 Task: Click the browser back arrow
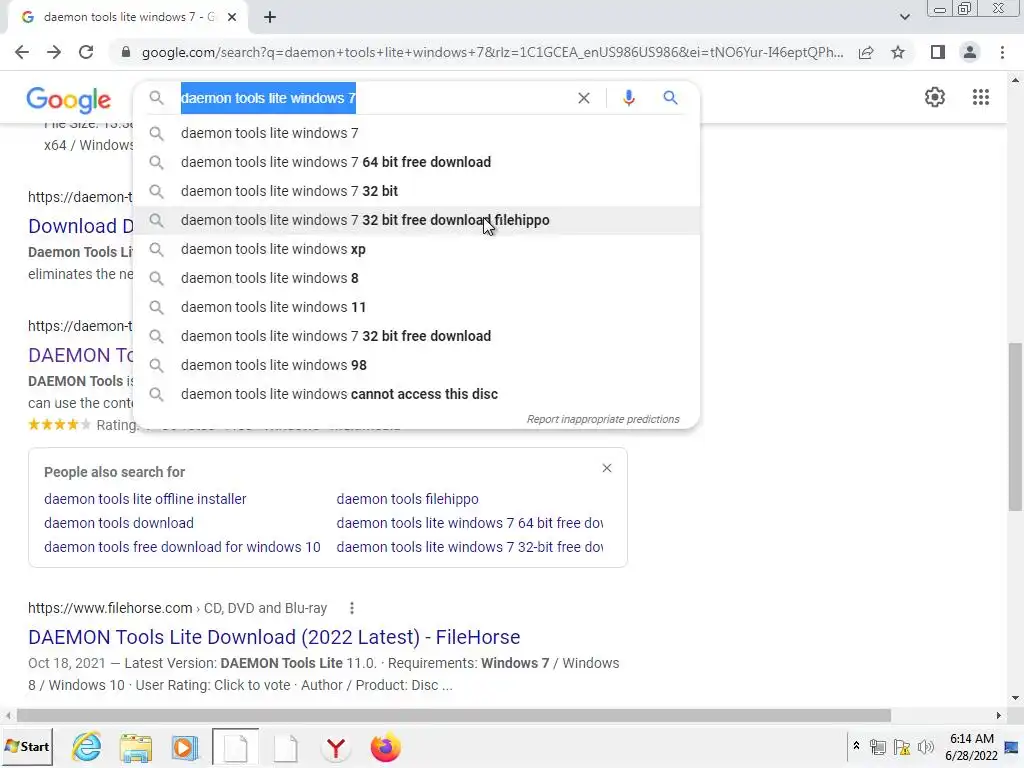22,52
